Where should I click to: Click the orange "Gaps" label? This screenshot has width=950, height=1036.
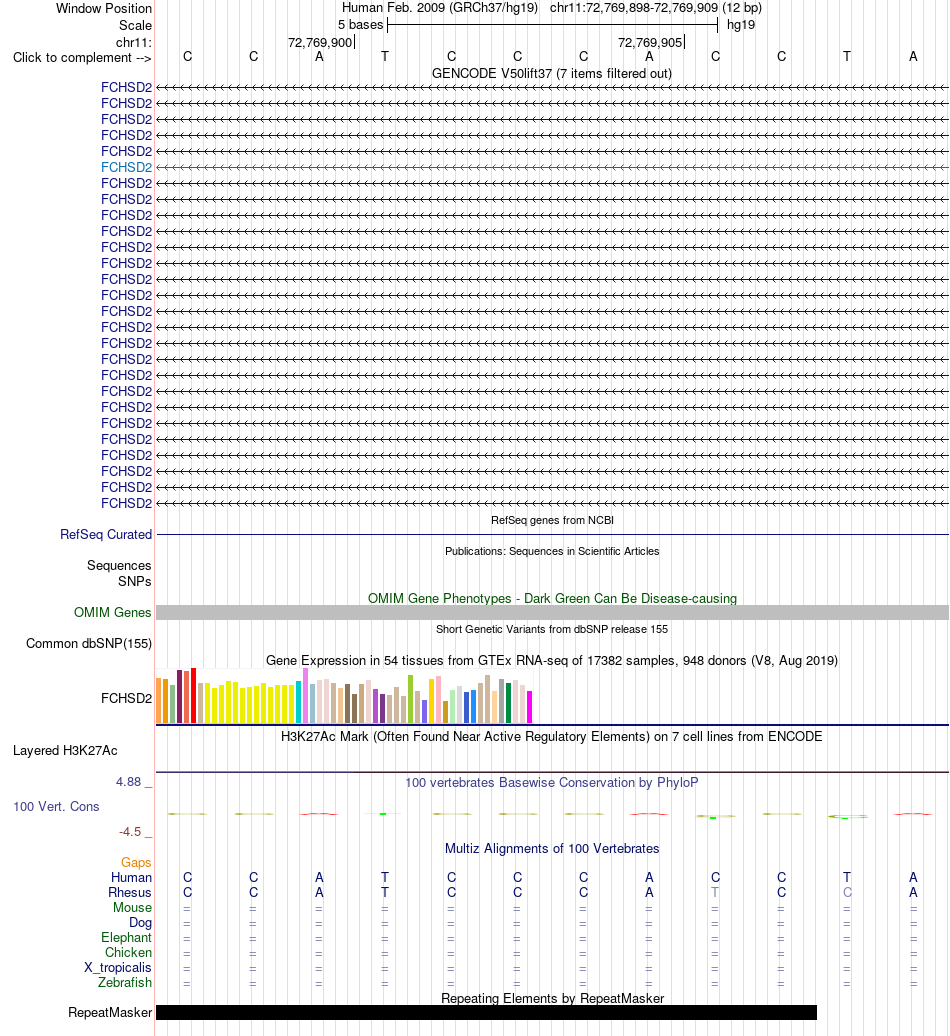[136, 862]
